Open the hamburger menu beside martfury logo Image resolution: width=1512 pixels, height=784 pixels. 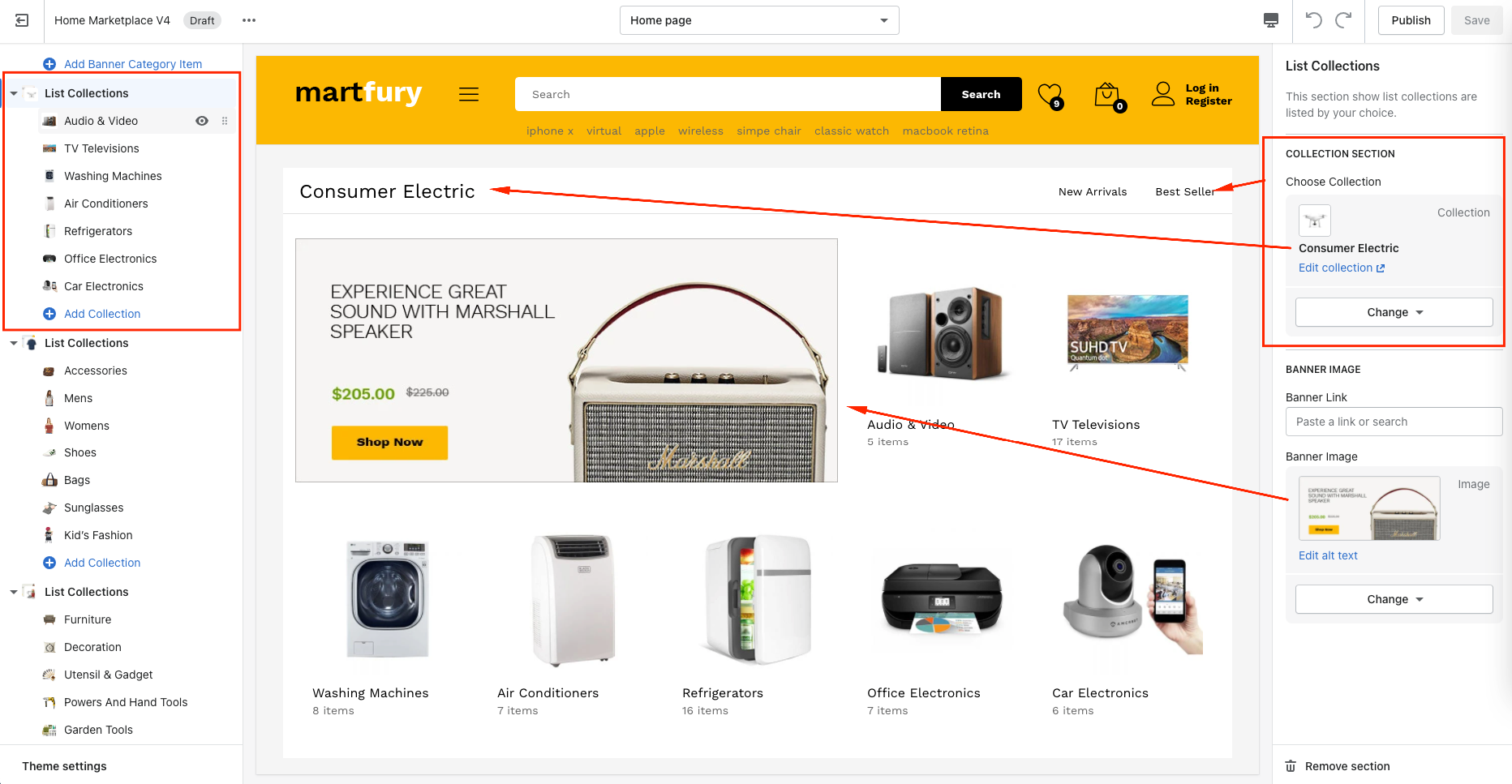[x=469, y=95]
